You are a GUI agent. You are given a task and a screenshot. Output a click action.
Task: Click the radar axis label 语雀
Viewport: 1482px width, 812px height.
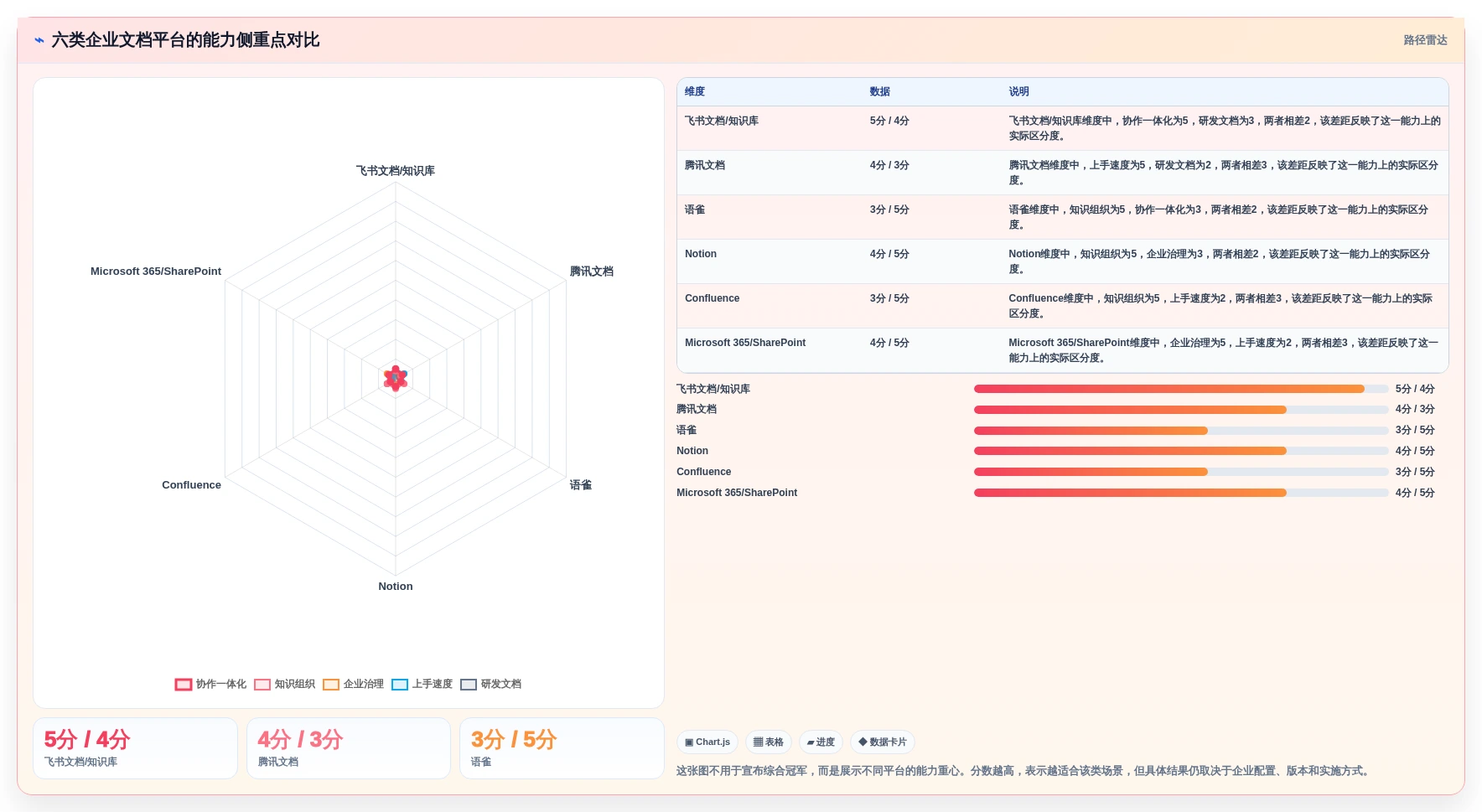coord(581,485)
